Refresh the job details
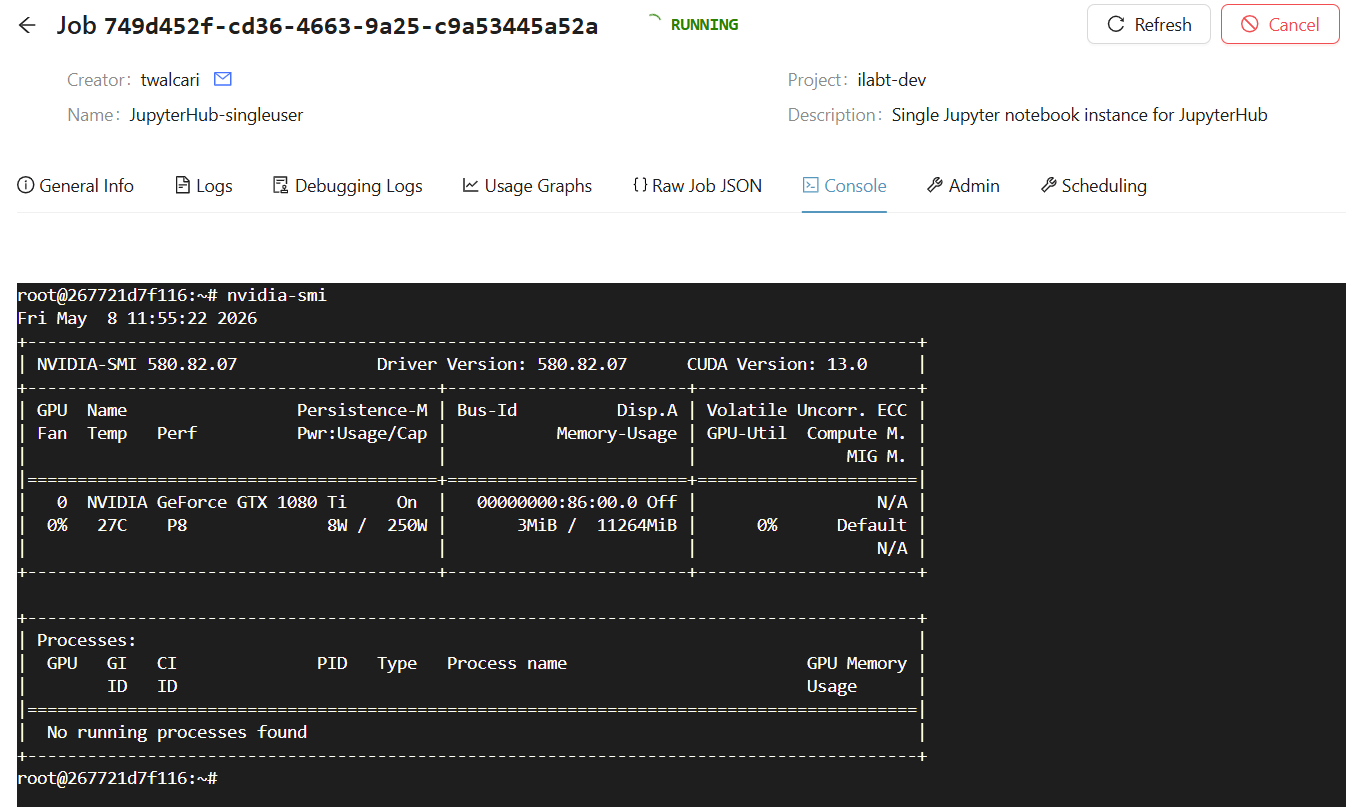The image size is (1346, 807). pyautogui.click(x=1149, y=24)
